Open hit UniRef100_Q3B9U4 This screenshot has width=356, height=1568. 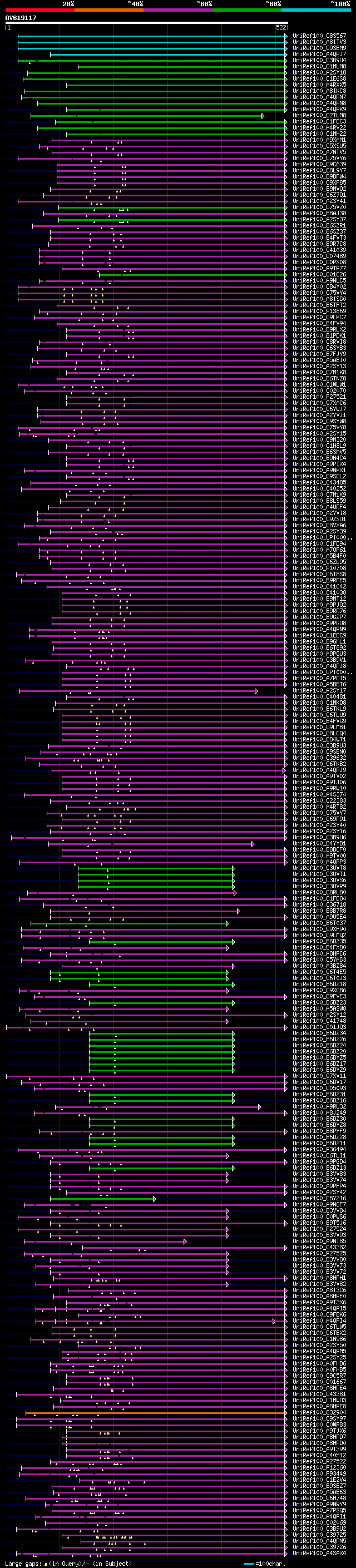[x=319, y=61]
